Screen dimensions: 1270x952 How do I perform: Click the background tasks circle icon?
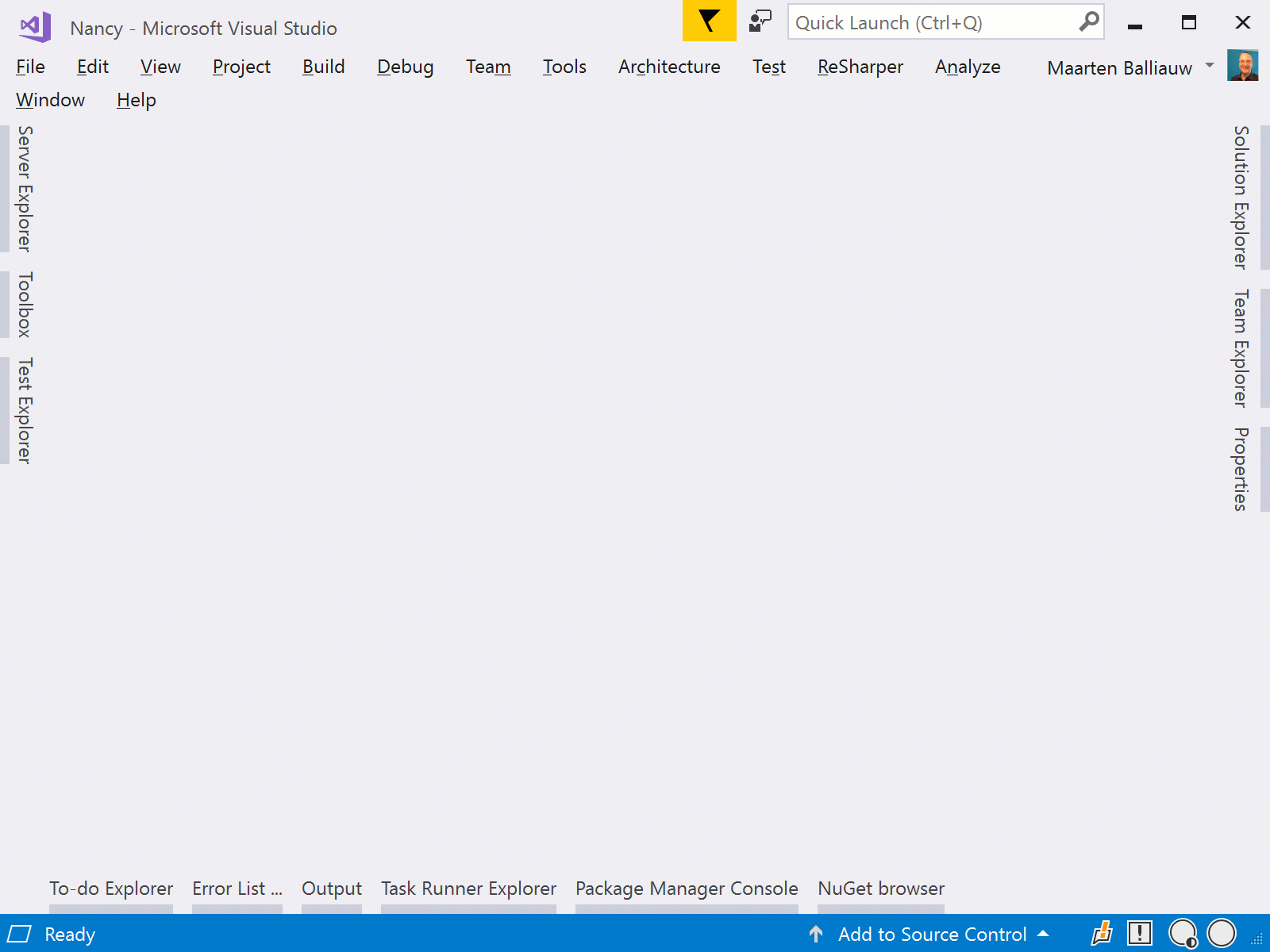(x=1220, y=935)
